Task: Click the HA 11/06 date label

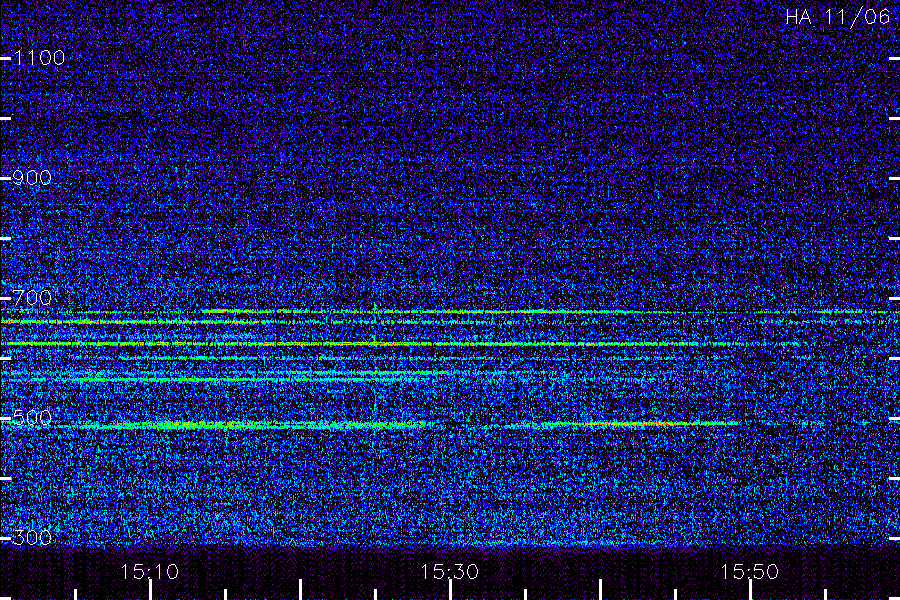Action: point(837,17)
